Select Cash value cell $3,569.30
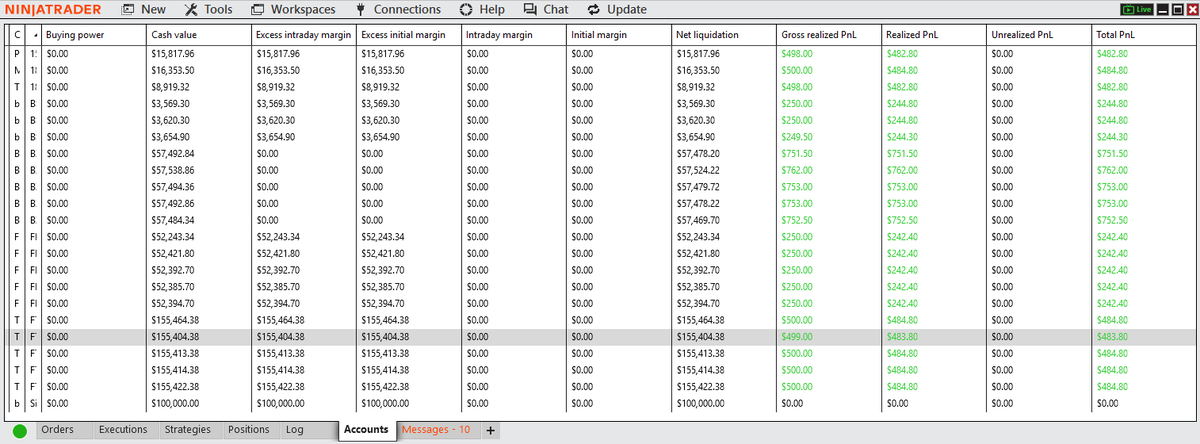1200x444 pixels. point(198,103)
